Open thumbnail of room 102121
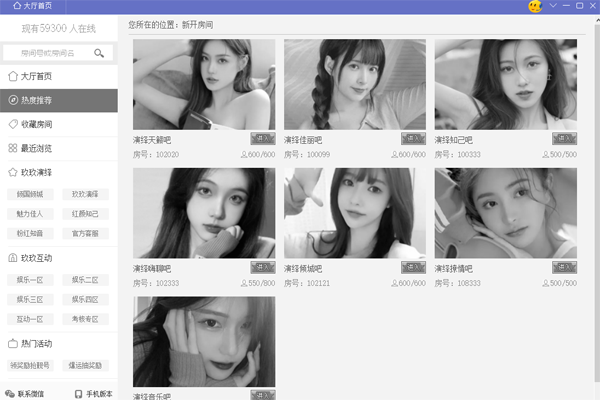 355,213
